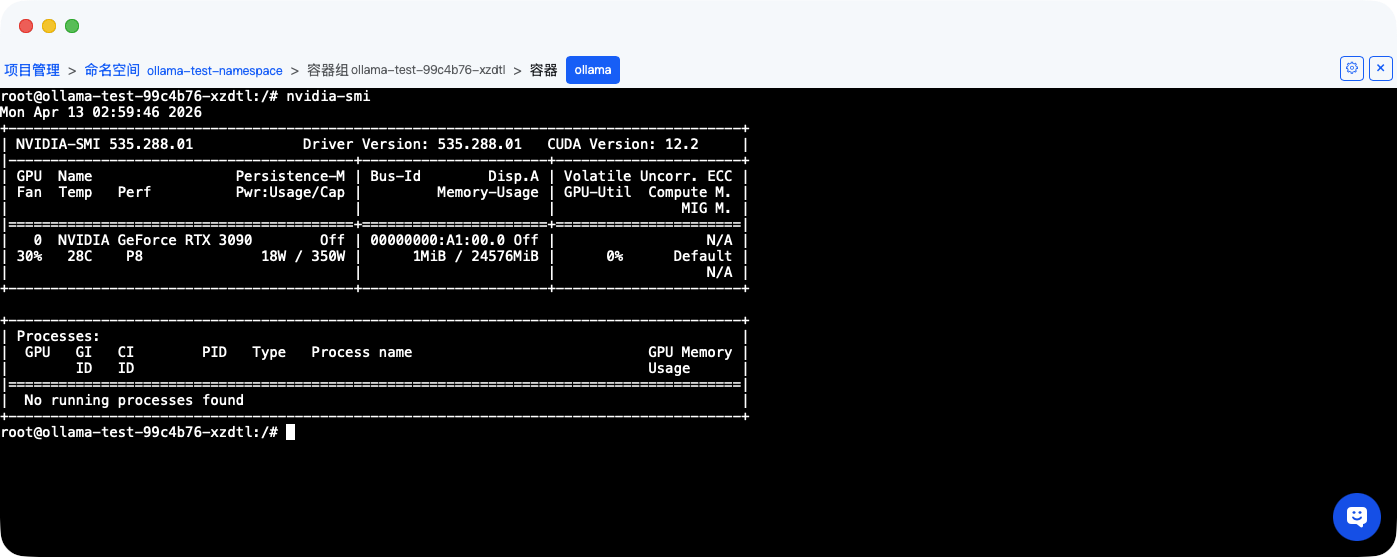Image resolution: width=1397 pixels, height=557 pixels.
Task: Click the 容器组 breadcrumb label
Action: [328, 70]
